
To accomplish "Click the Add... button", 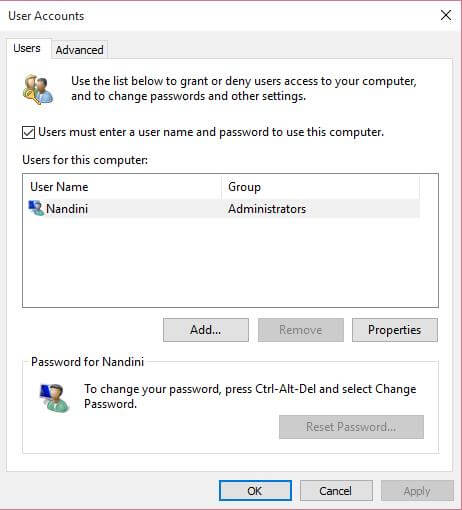I will coord(206,330).
